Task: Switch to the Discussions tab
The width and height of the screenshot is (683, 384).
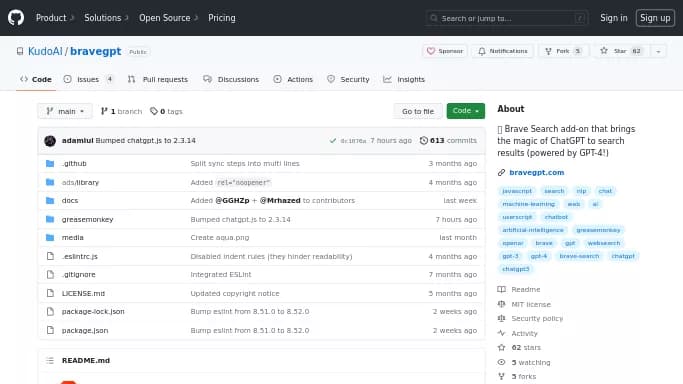Action: [x=231, y=79]
